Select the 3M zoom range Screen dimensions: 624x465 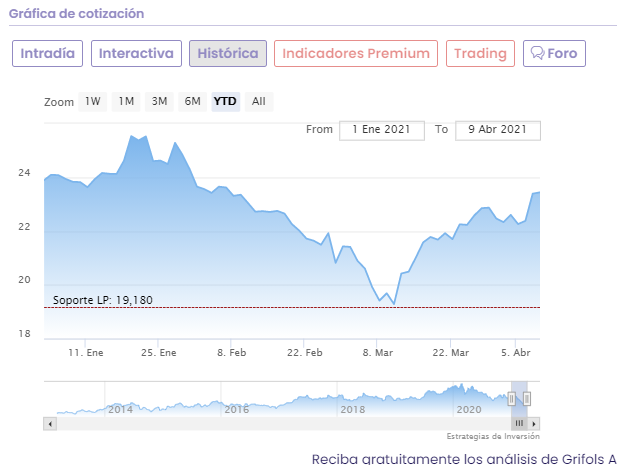[x=159, y=101]
